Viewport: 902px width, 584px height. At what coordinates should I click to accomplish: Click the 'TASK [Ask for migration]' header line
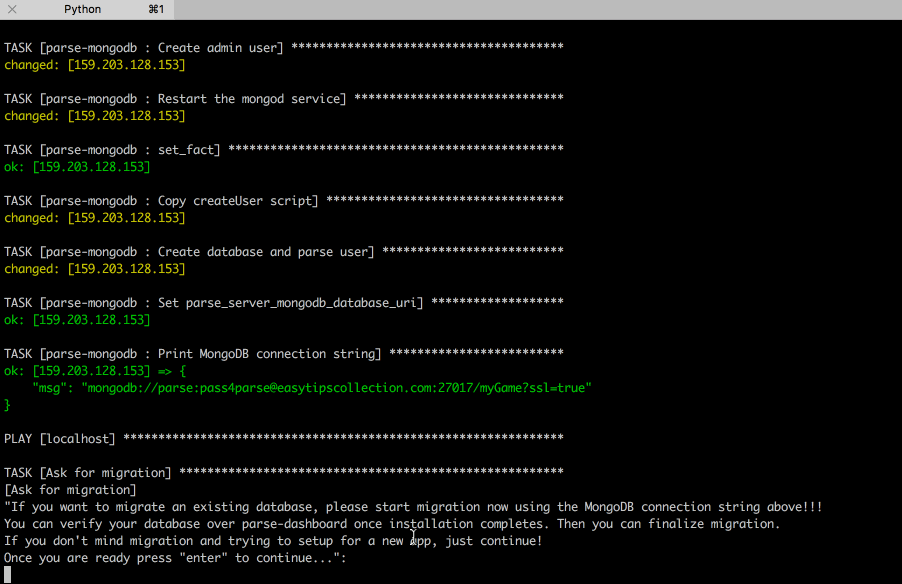pos(88,472)
